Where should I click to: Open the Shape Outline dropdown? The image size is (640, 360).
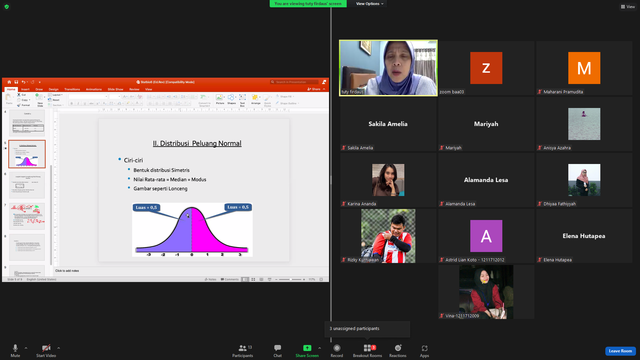coord(287,103)
